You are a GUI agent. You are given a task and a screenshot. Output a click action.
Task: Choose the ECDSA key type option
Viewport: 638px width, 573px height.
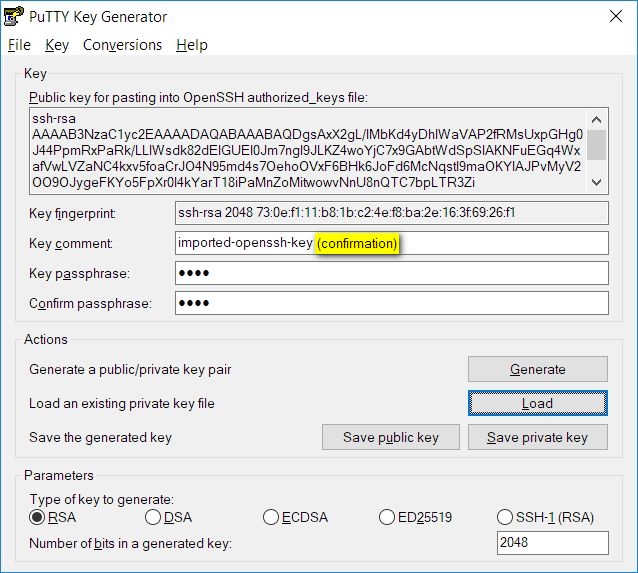271,517
